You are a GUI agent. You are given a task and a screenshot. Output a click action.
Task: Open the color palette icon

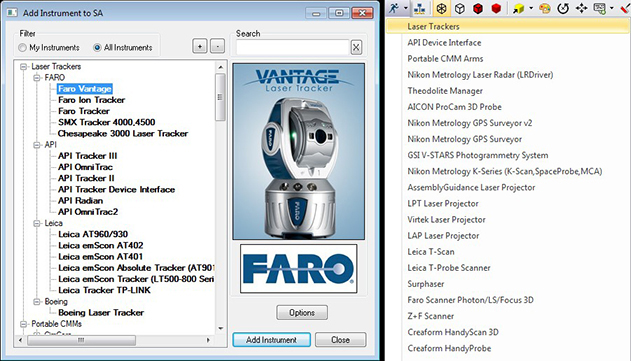[544, 8]
